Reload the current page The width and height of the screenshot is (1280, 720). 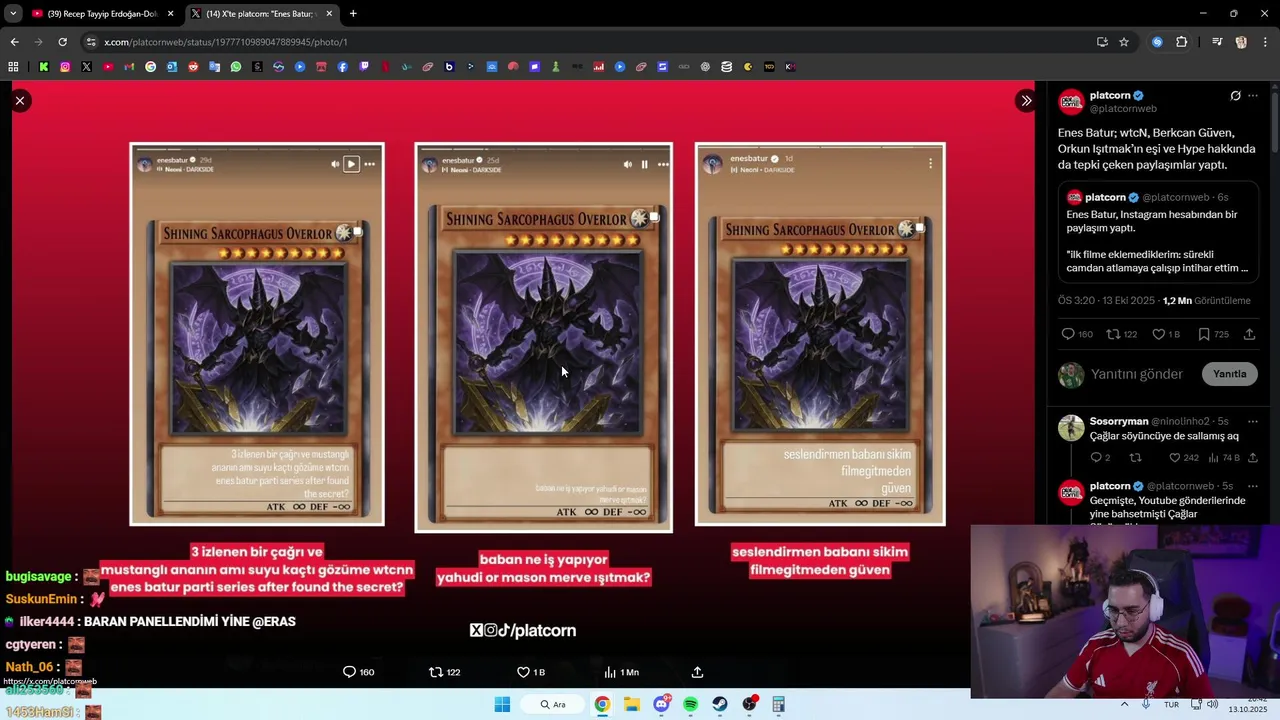tap(62, 42)
